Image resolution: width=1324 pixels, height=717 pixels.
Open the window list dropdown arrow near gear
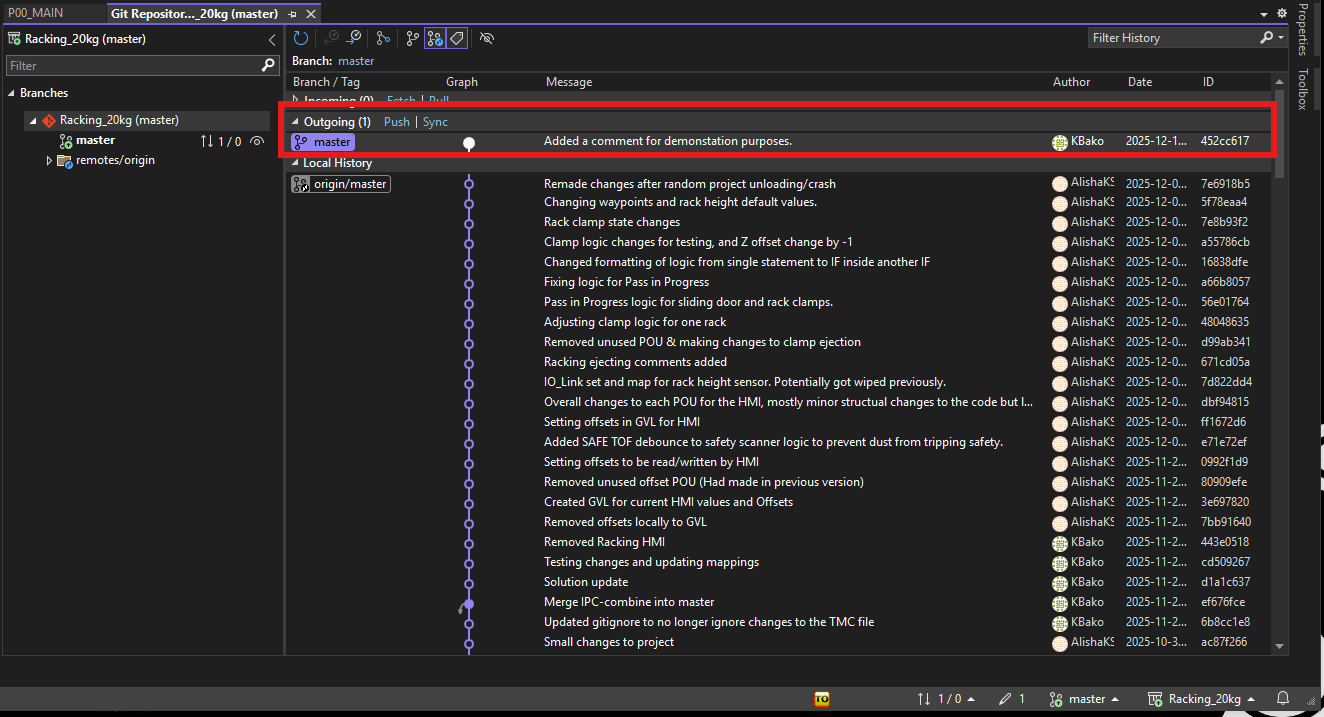pos(1262,14)
